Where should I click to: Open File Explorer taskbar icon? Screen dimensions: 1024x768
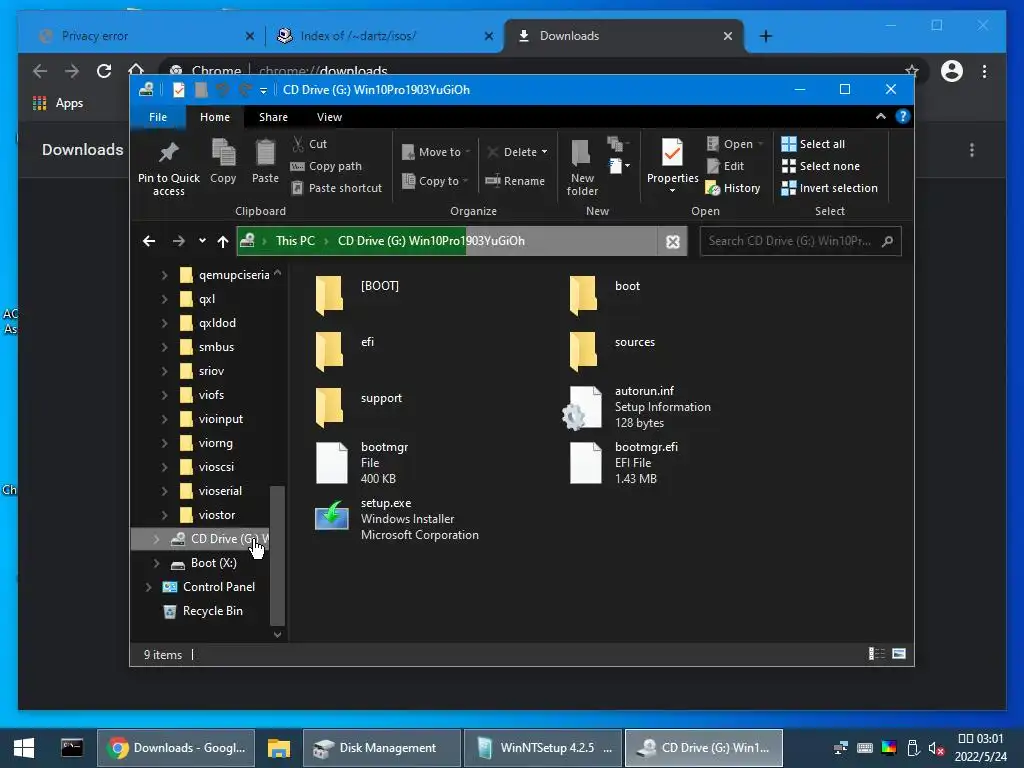[279, 748]
